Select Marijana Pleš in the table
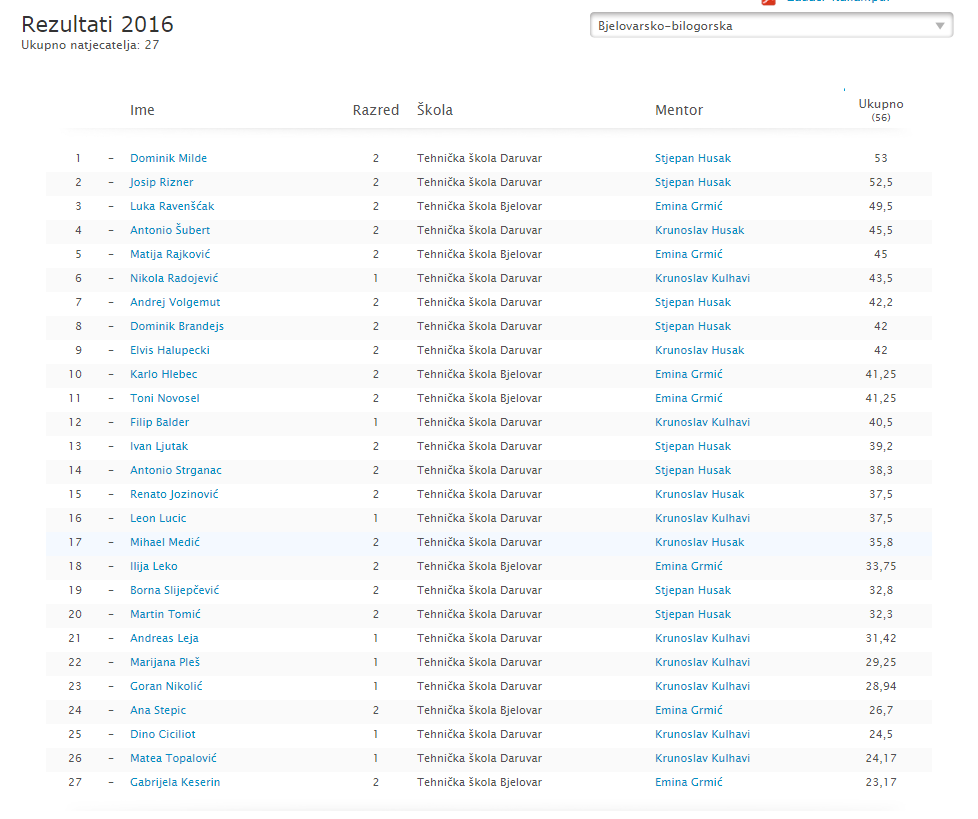The width and height of the screenshot is (978, 819). pyautogui.click(x=165, y=662)
